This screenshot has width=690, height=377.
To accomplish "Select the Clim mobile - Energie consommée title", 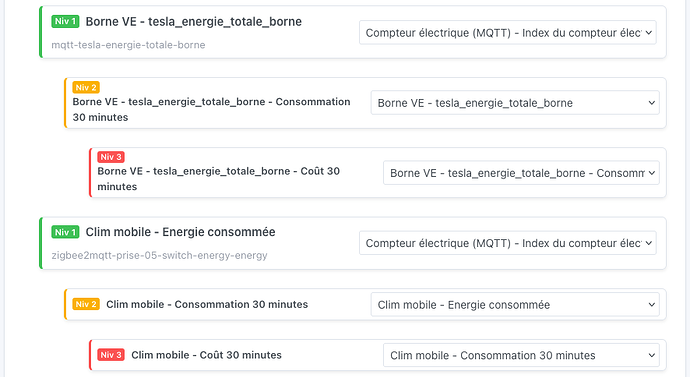I will (x=180, y=232).
